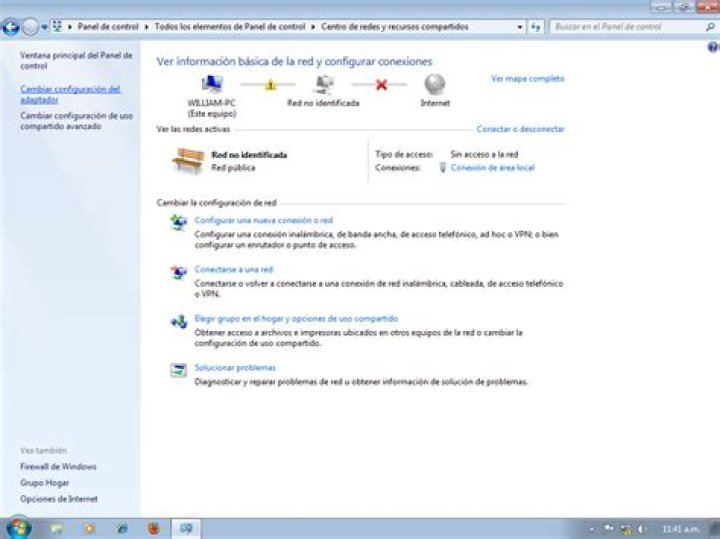Open 'Cambiar configuración del adaptador' link
The image size is (720, 539).
click(70, 95)
